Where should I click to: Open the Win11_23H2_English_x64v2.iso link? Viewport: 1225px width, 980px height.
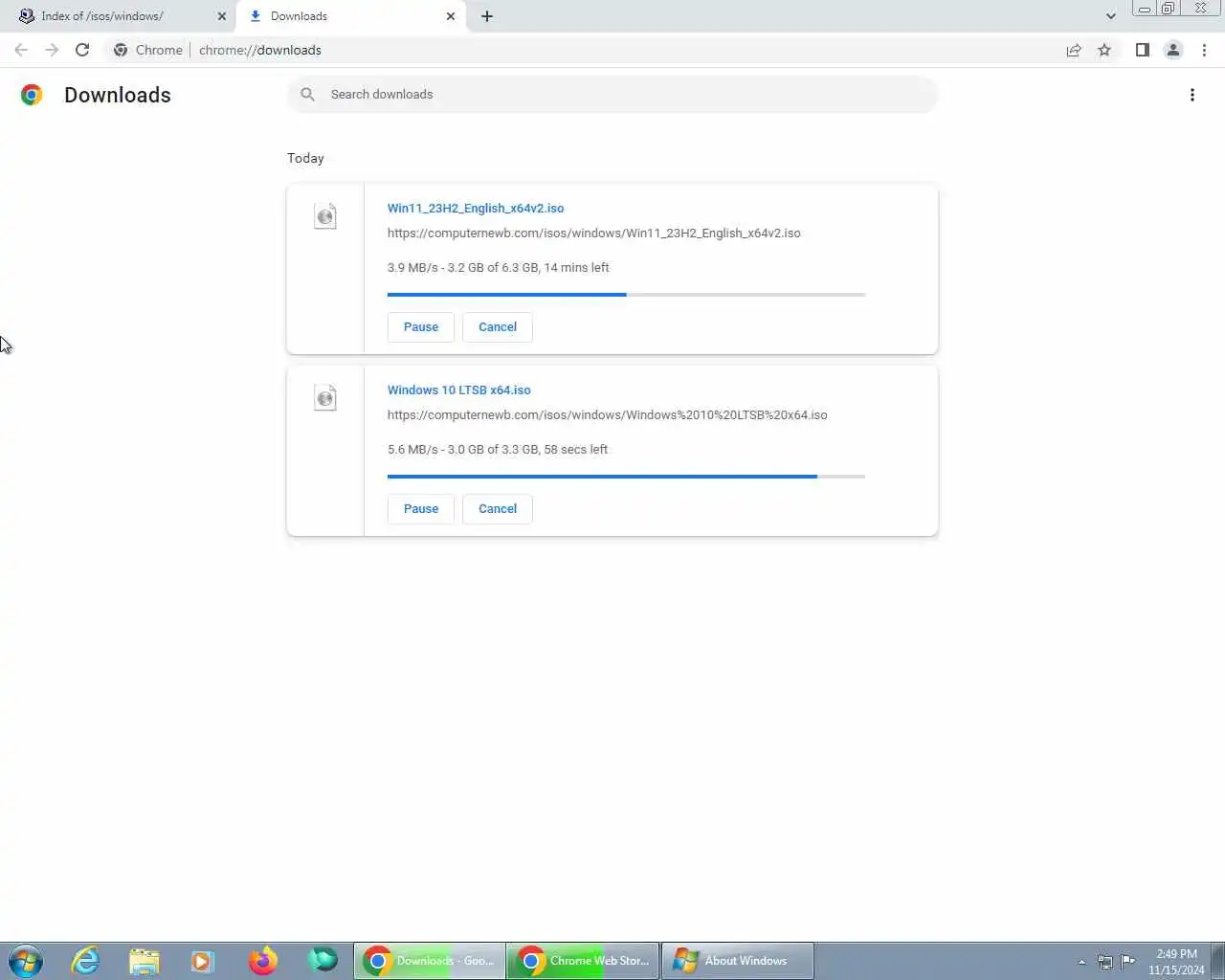pos(476,208)
